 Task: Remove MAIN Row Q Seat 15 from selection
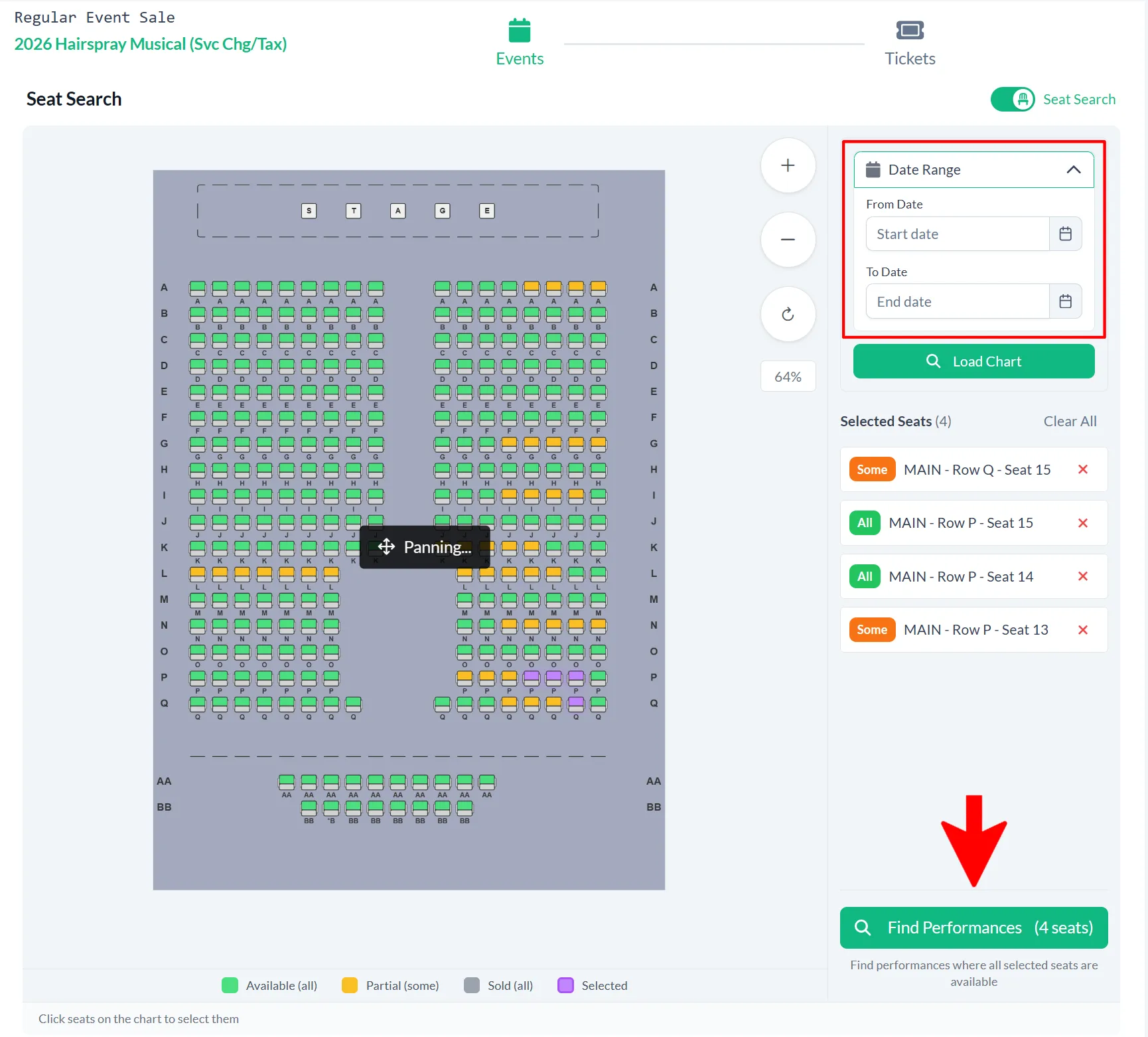coord(1083,469)
